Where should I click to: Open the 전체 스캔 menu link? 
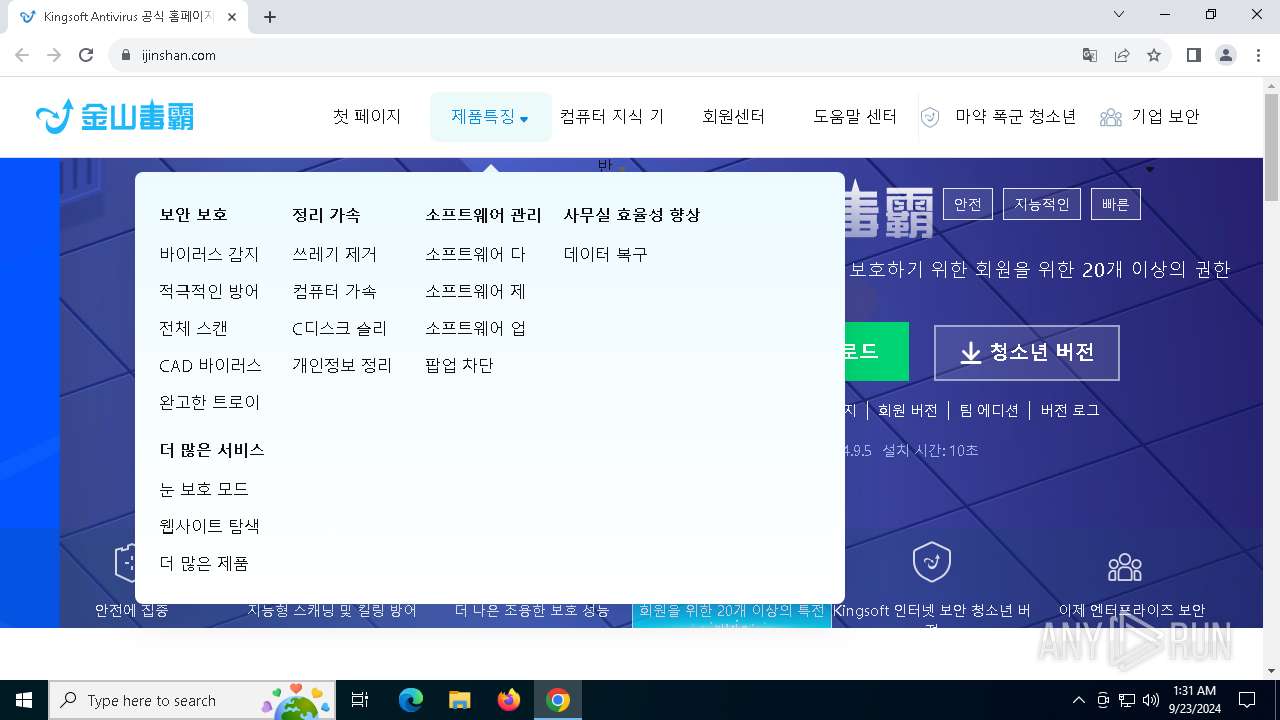pos(193,328)
